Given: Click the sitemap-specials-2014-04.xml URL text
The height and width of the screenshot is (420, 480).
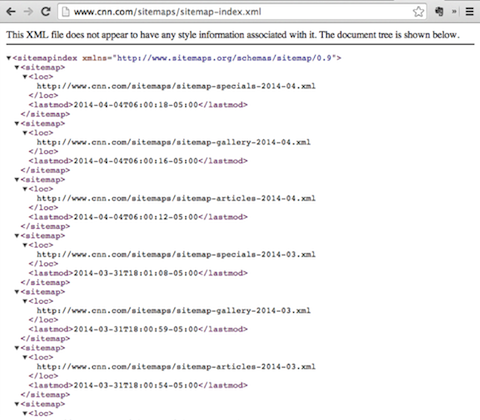Looking at the screenshot, I should 176,86.
